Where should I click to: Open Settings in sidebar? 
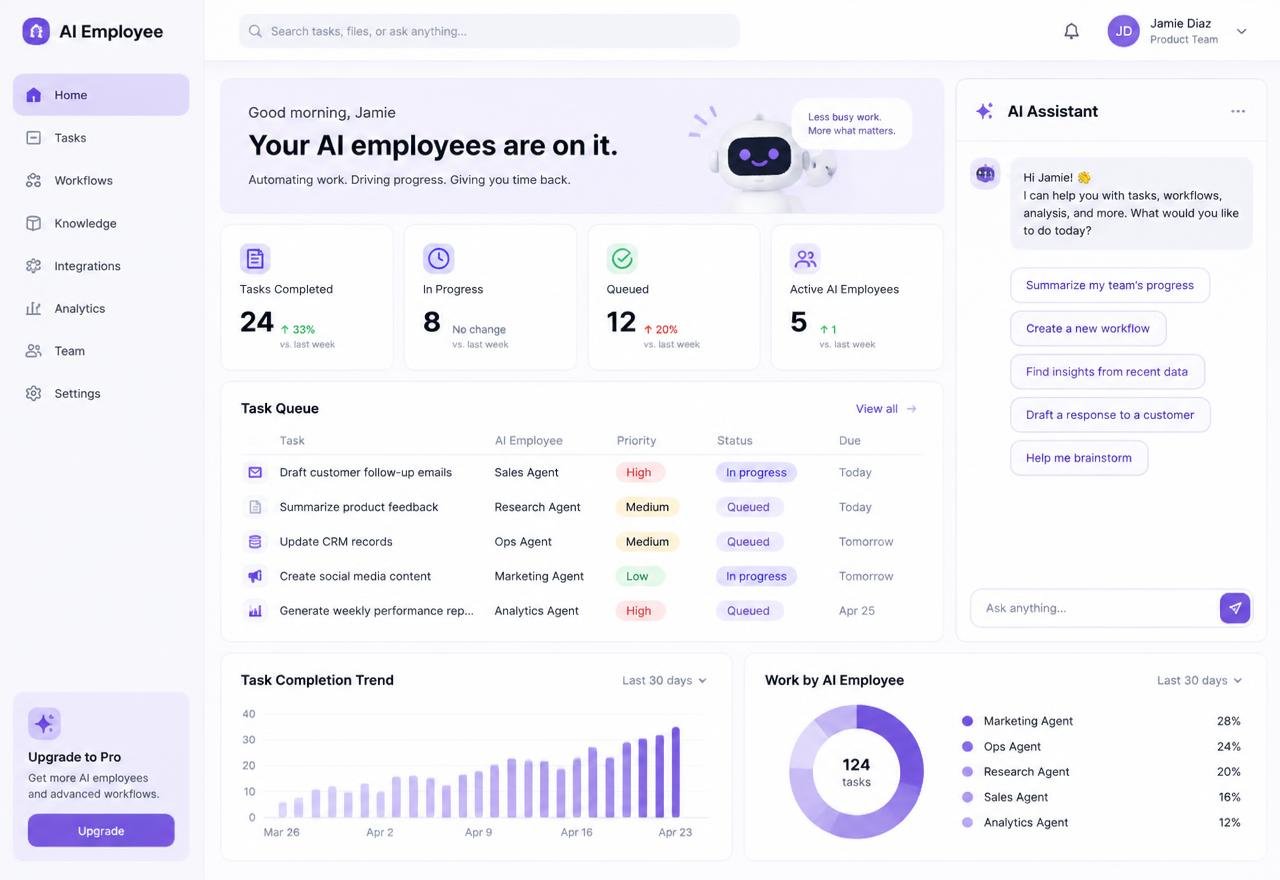[101, 393]
